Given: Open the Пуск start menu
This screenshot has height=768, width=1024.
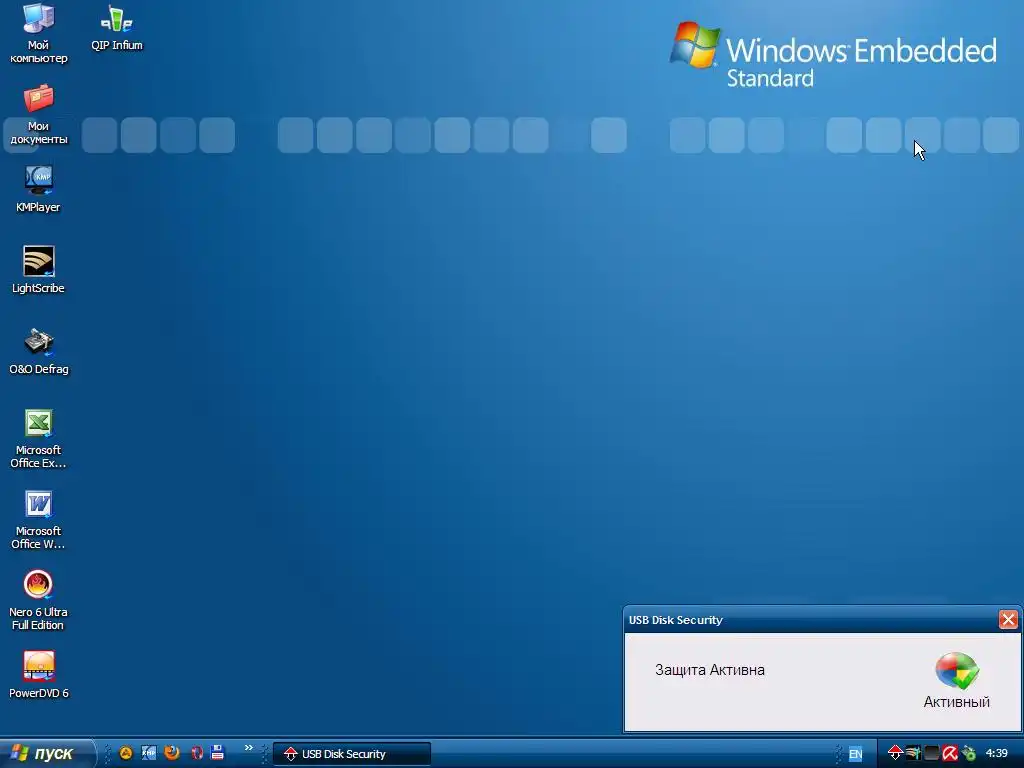Looking at the screenshot, I should pyautogui.click(x=46, y=753).
